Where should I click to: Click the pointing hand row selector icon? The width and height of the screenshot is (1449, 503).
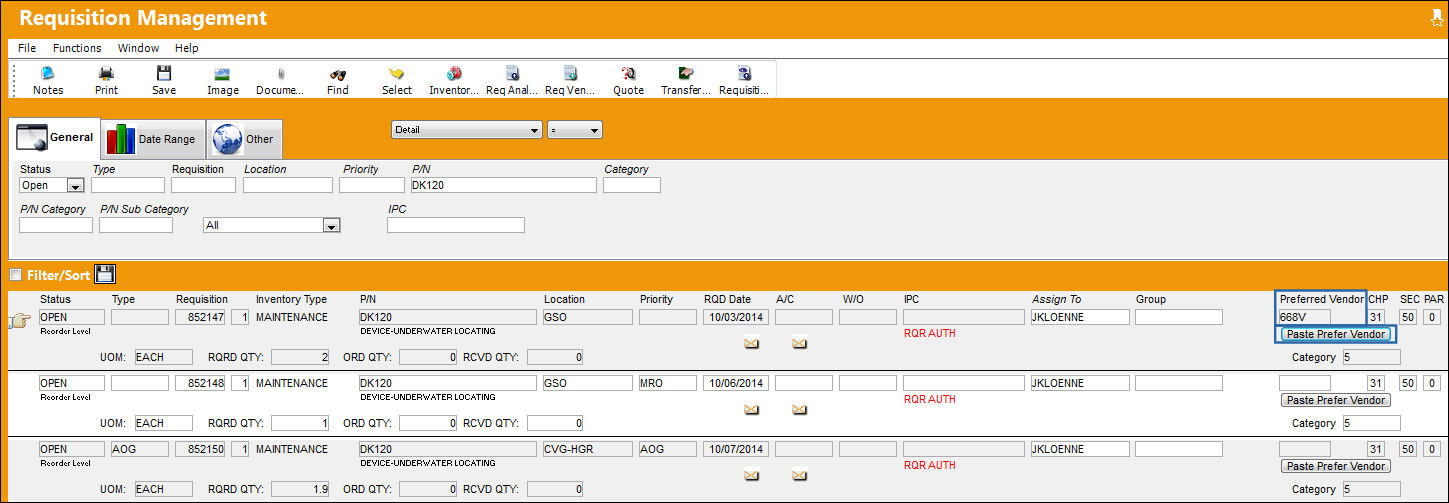click(18, 320)
